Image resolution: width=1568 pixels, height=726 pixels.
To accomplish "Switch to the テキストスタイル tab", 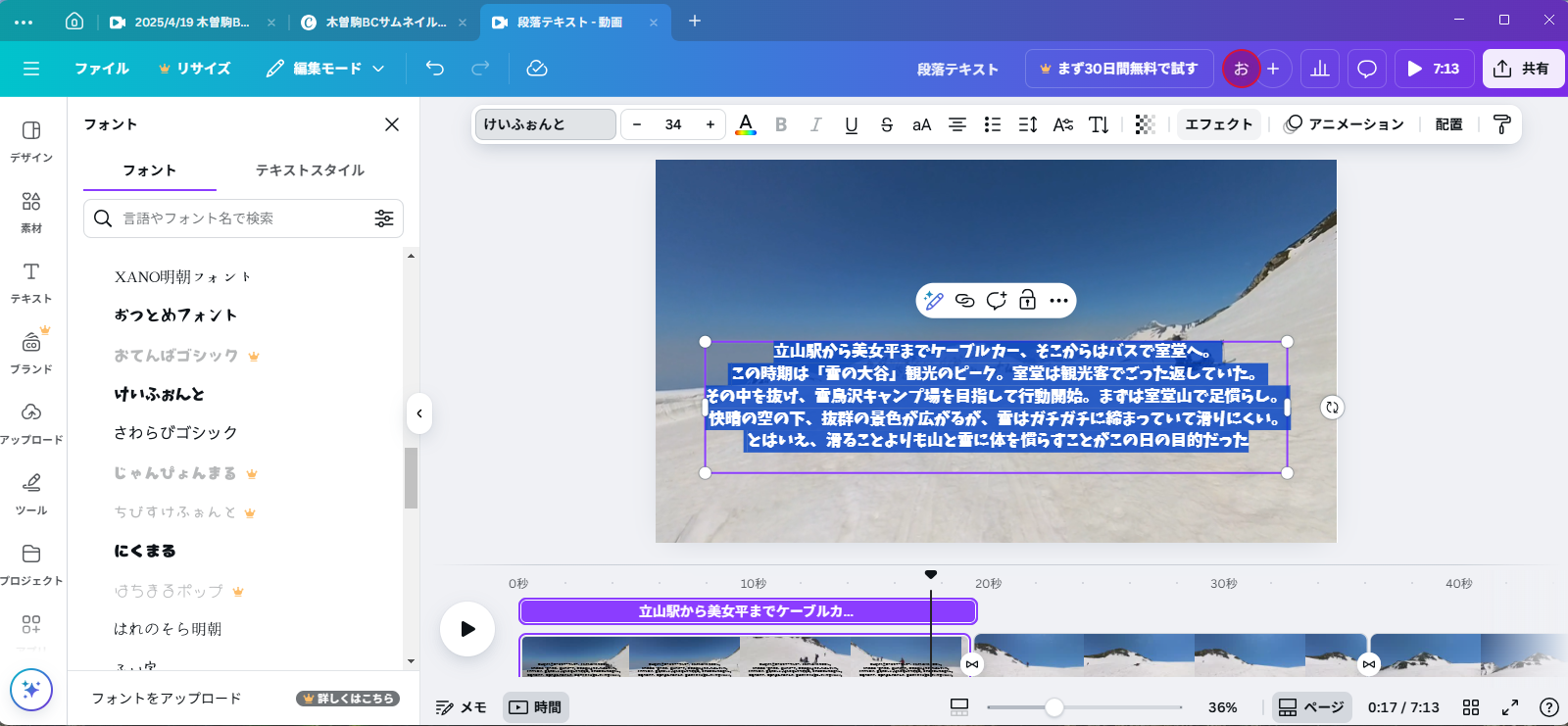I will point(310,170).
